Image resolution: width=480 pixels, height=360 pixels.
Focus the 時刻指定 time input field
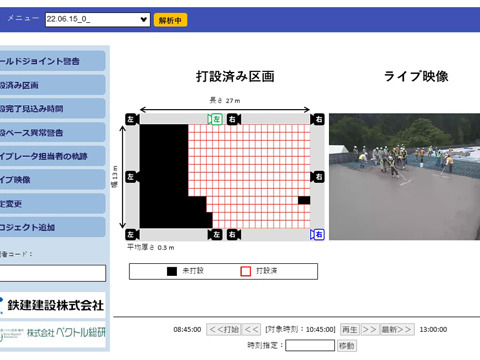click(x=310, y=345)
